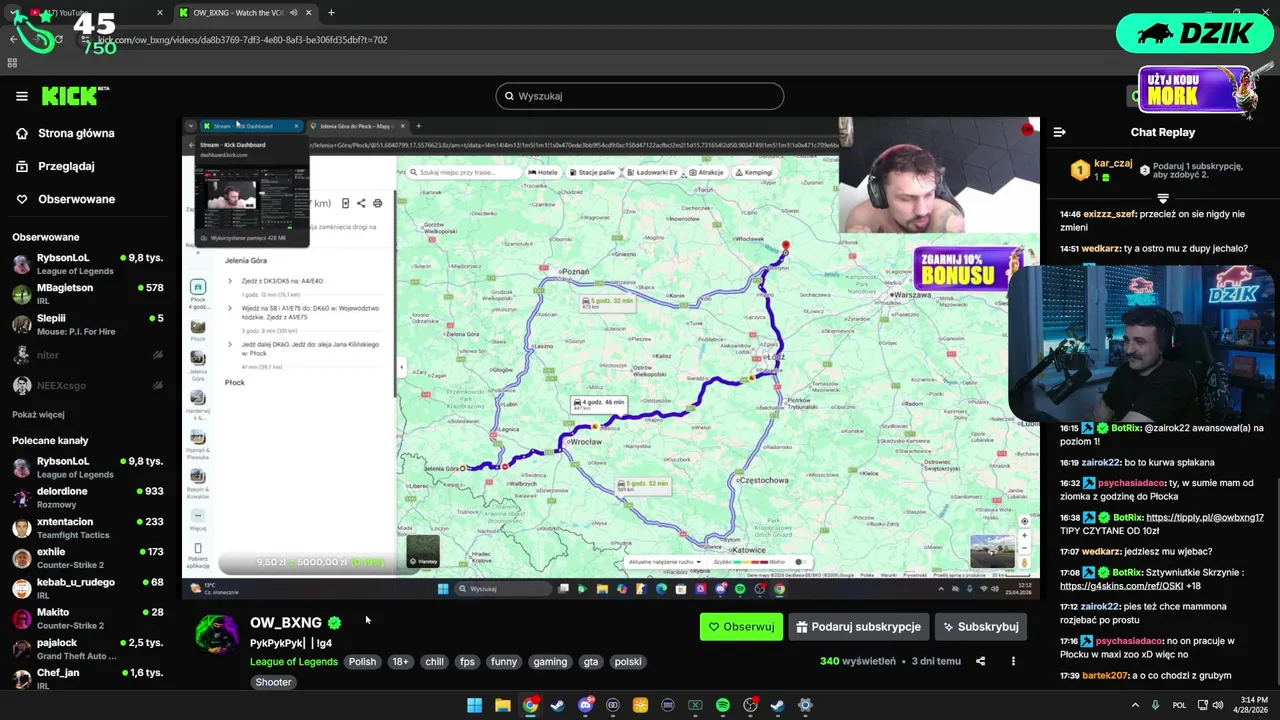
Task: Select the Shooter tag
Action: point(273,682)
